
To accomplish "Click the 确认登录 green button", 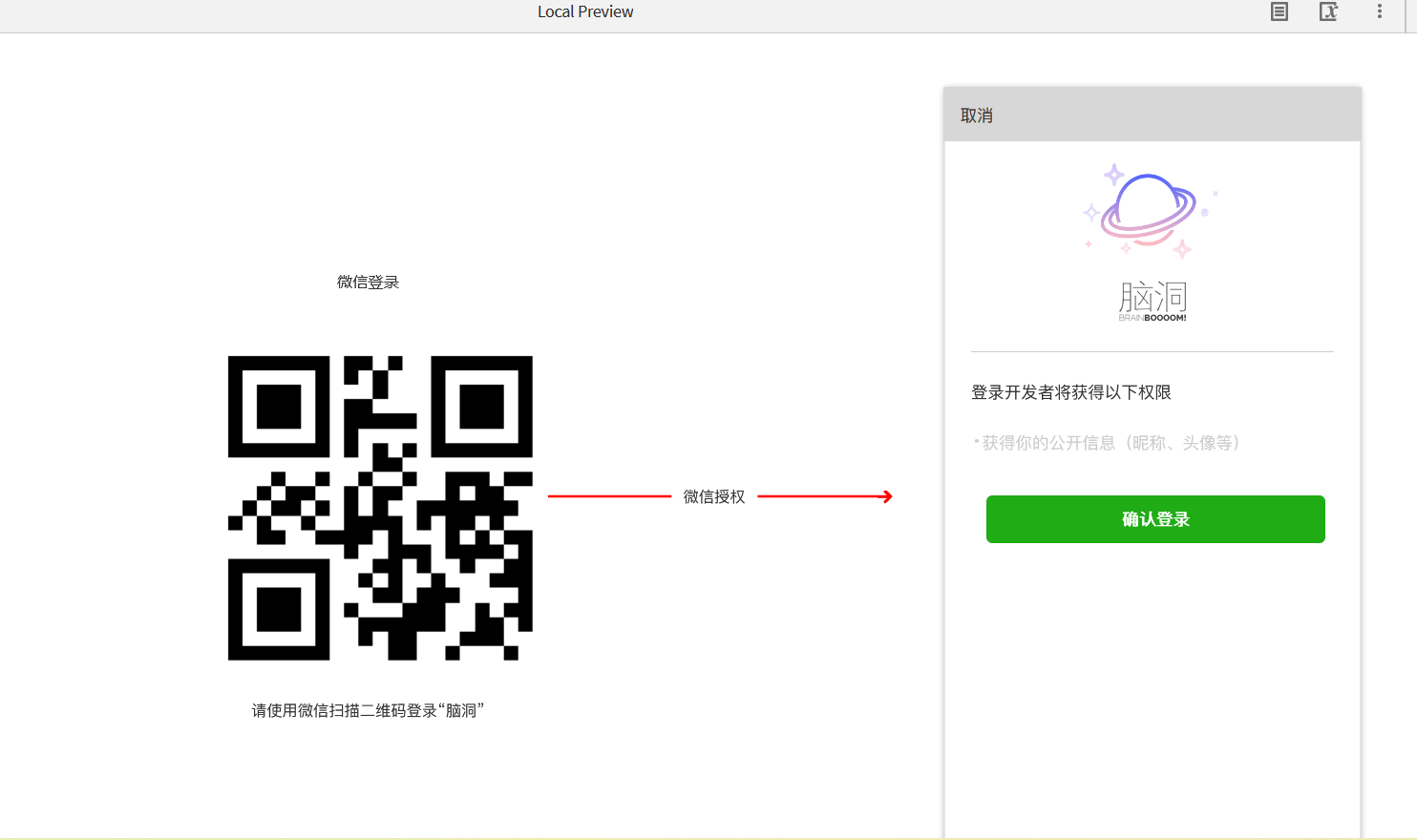I will [1155, 519].
